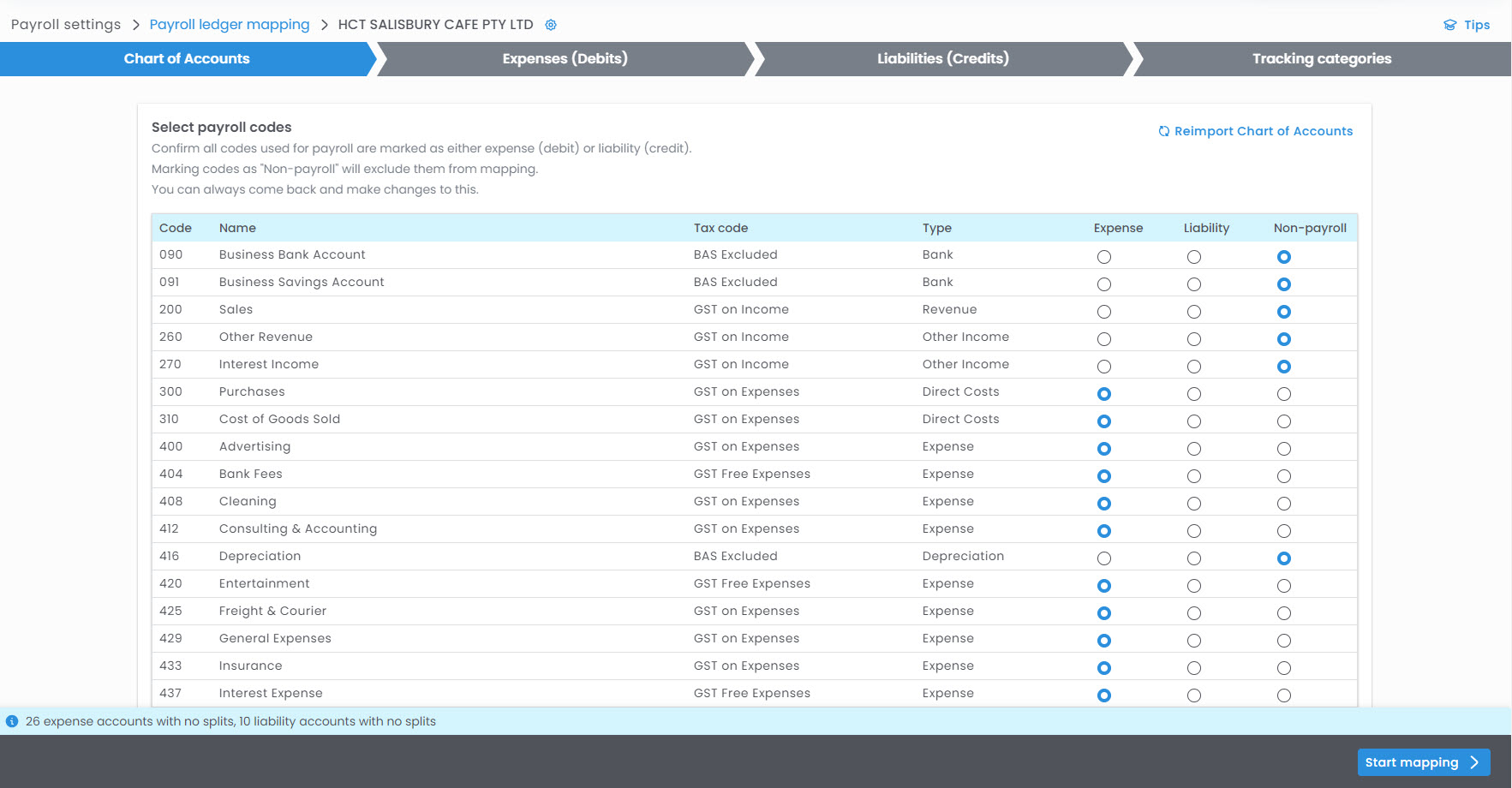The image size is (1512, 788).
Task: Click the Reimport refresh arrows icon
Action: pos(1163,131)
